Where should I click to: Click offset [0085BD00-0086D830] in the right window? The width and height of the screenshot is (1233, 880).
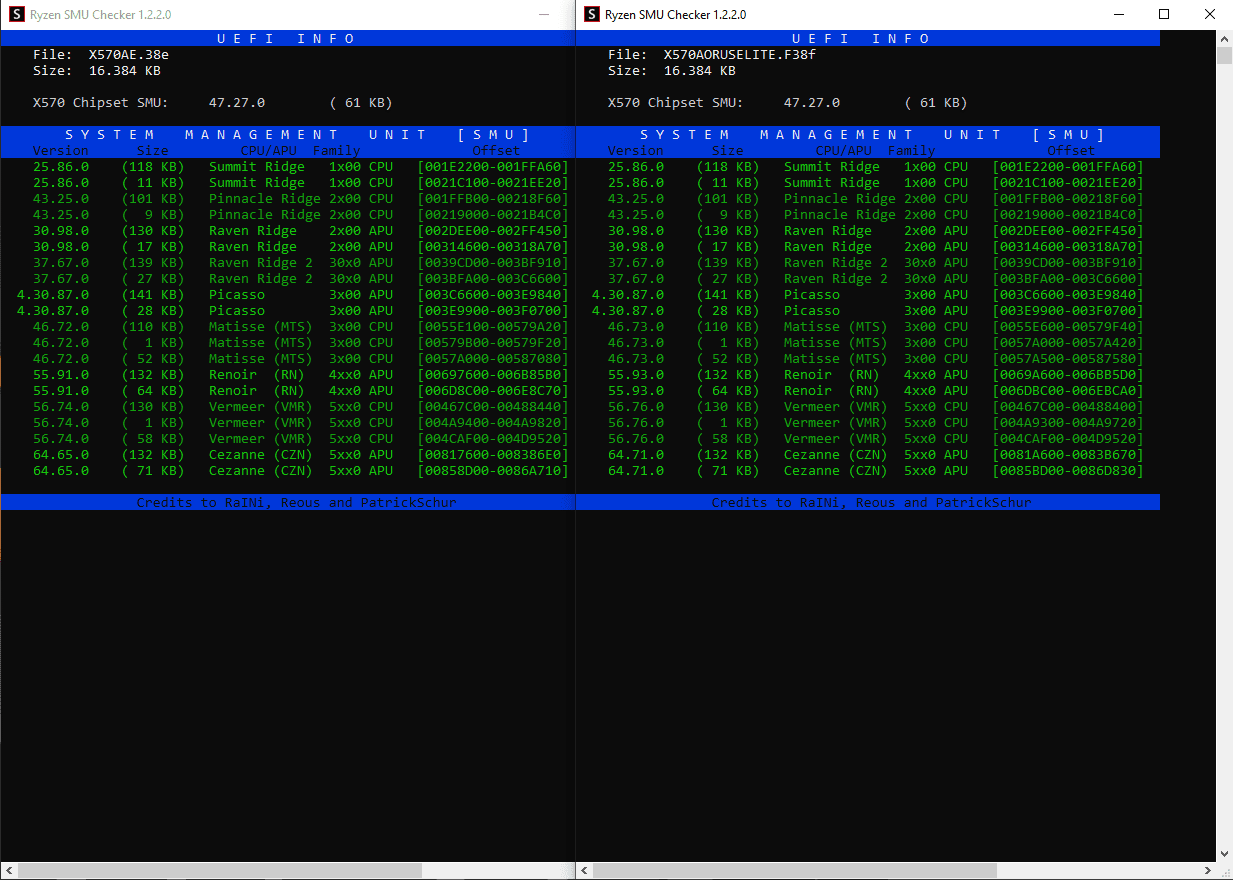(x=1068, y=471)
